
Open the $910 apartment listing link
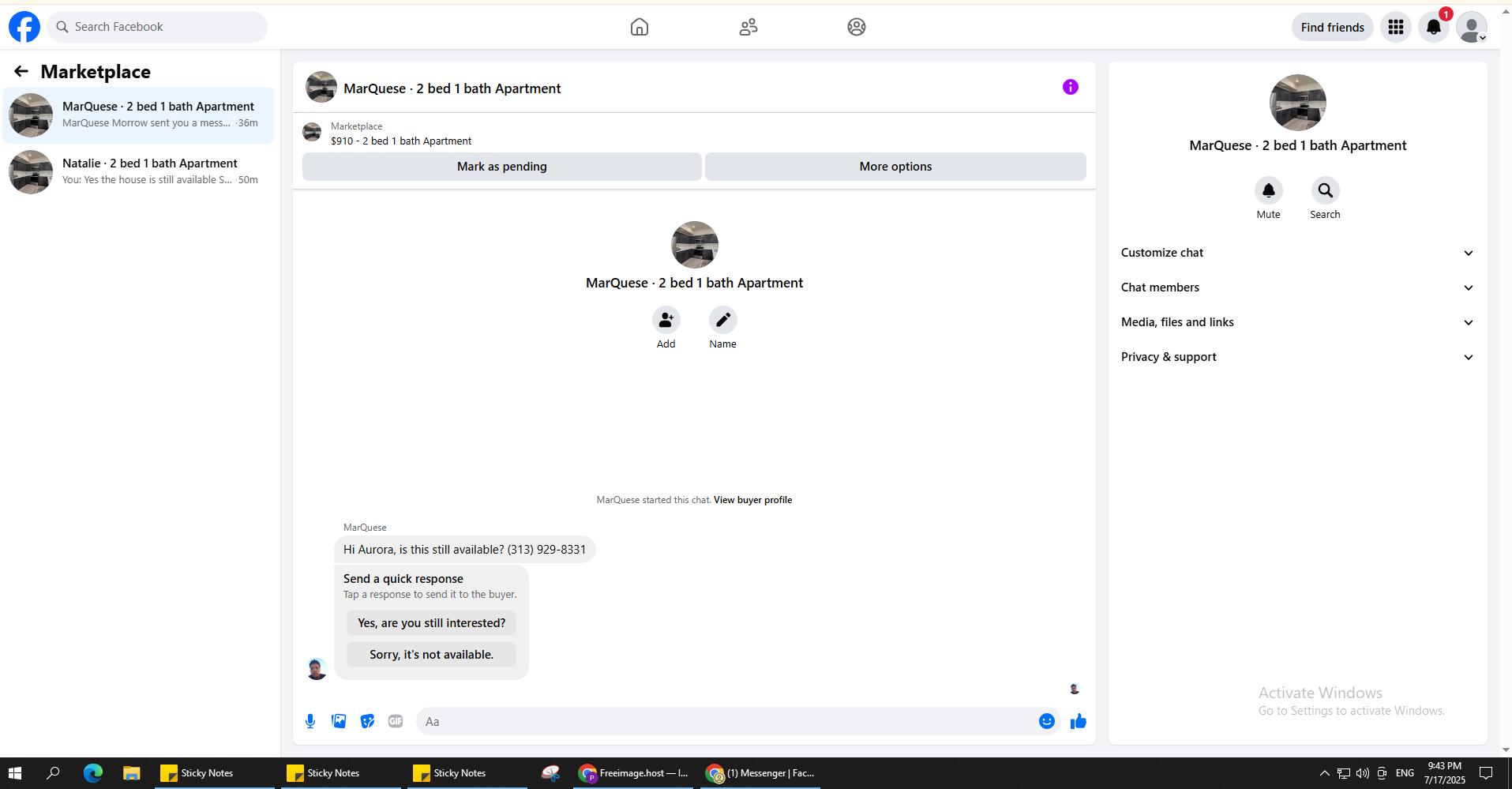coord(401,141)
